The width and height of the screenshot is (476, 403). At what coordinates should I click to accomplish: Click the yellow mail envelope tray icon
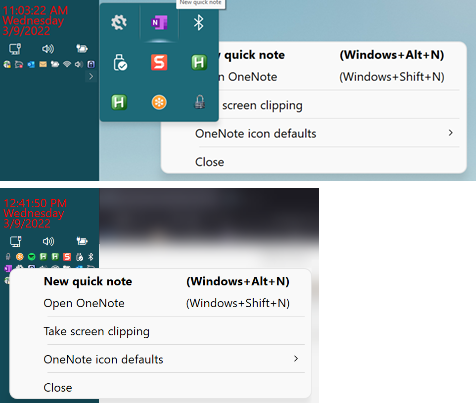[x=43, y=64]
